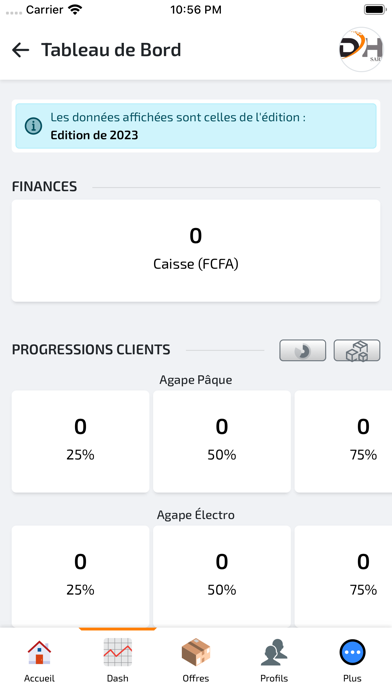Screen dimensions: 392x696
Task: Tap the Caisse (FCFA) finance card
Action: click(196, 251)
